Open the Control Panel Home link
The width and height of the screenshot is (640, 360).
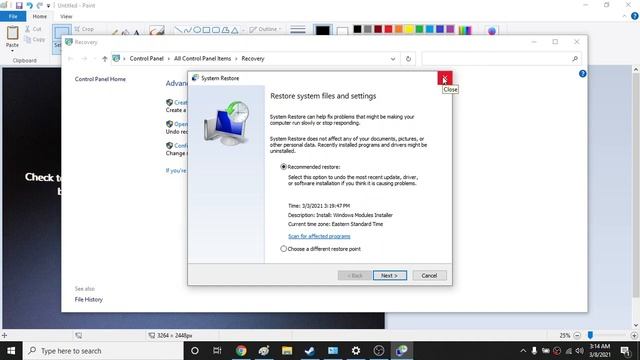100,79
